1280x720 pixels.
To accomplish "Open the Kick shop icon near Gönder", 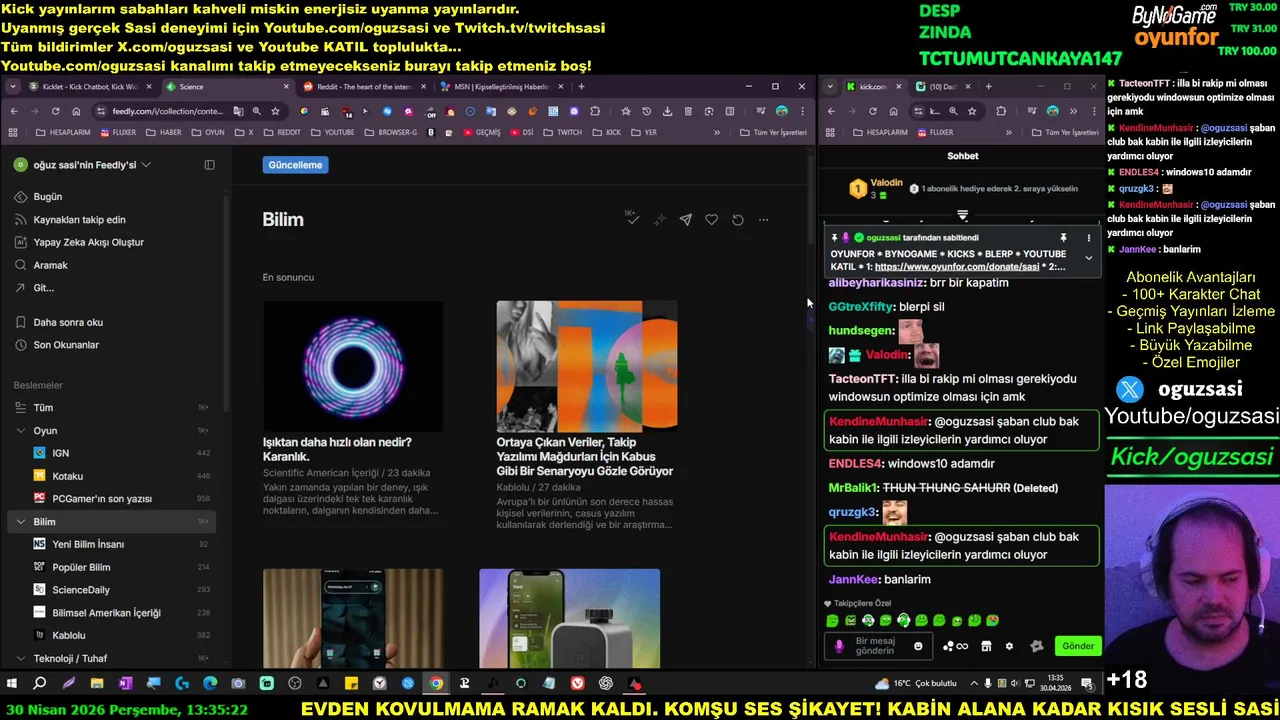I will pos(986,646).
